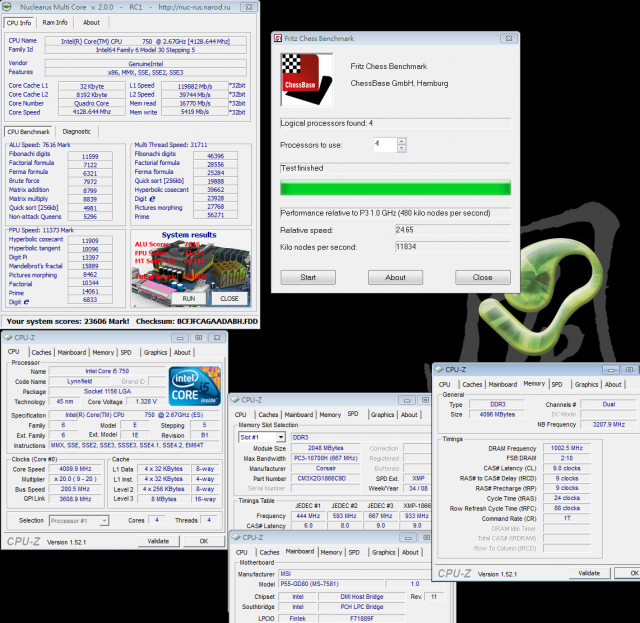Click Validate in the CPU-Z Memory window

pyautogui.click(x=589, y=573)
